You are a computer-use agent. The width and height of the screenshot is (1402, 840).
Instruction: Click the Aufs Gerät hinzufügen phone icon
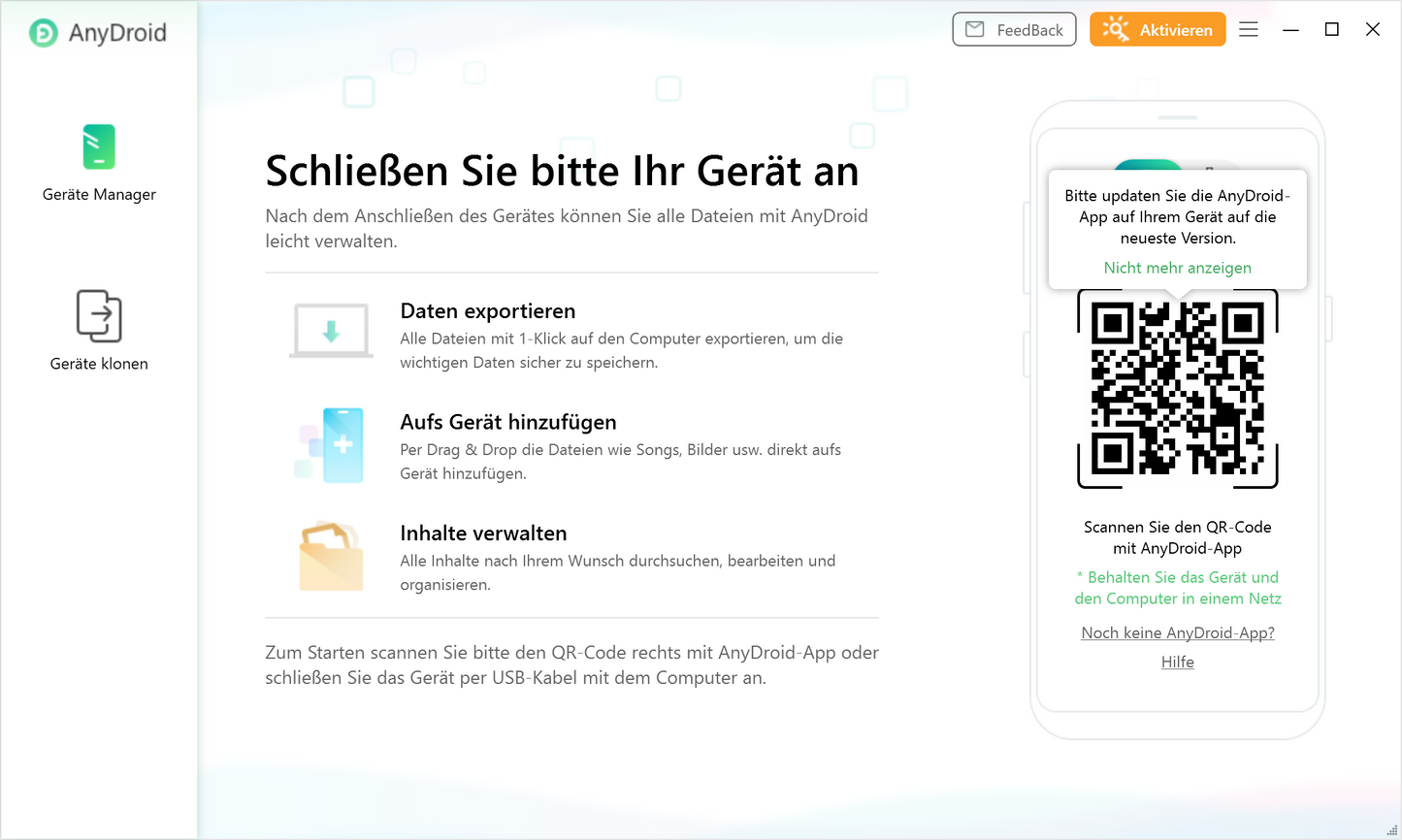(333, 445)
